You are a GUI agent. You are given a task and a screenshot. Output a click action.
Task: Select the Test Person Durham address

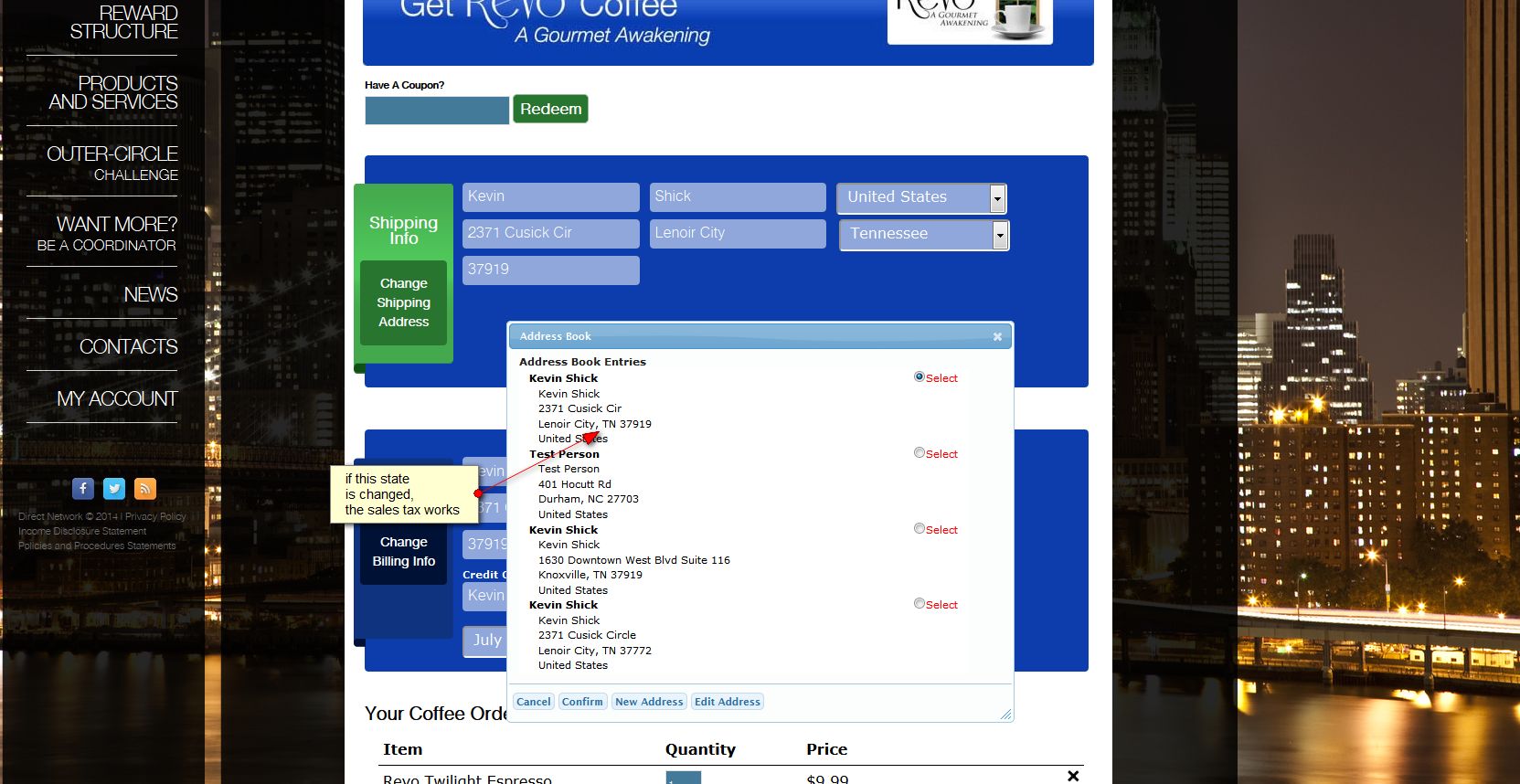[x=919, y=452]
